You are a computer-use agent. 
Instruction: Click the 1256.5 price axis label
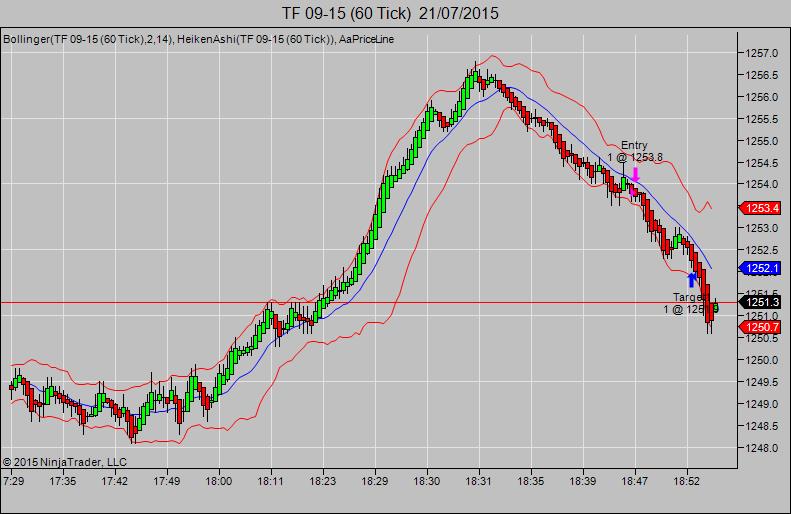click(762, 75)
